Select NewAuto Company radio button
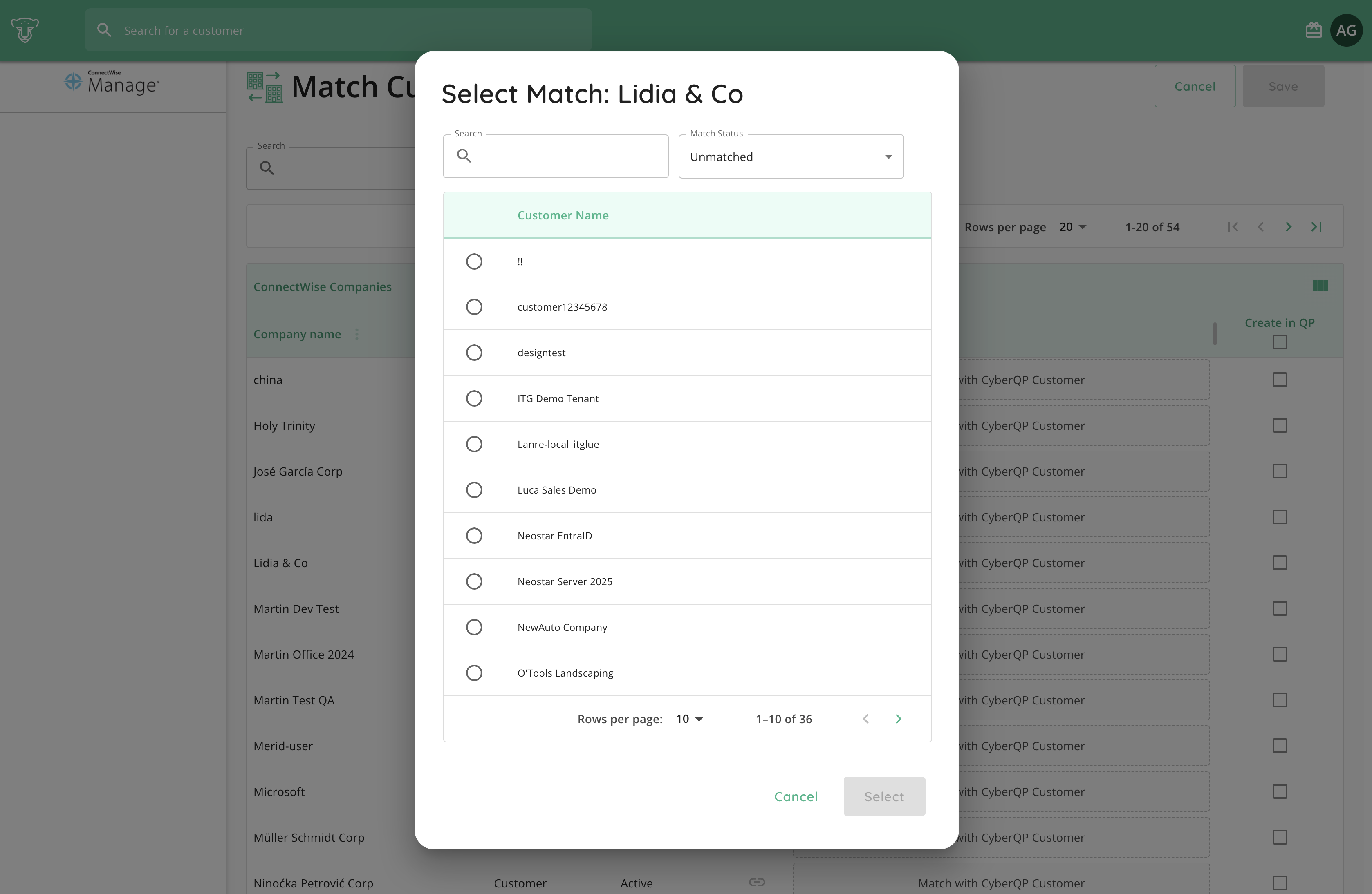This screenshot has height=894, width=1372. pyautogui.click(x=474, y=627)
